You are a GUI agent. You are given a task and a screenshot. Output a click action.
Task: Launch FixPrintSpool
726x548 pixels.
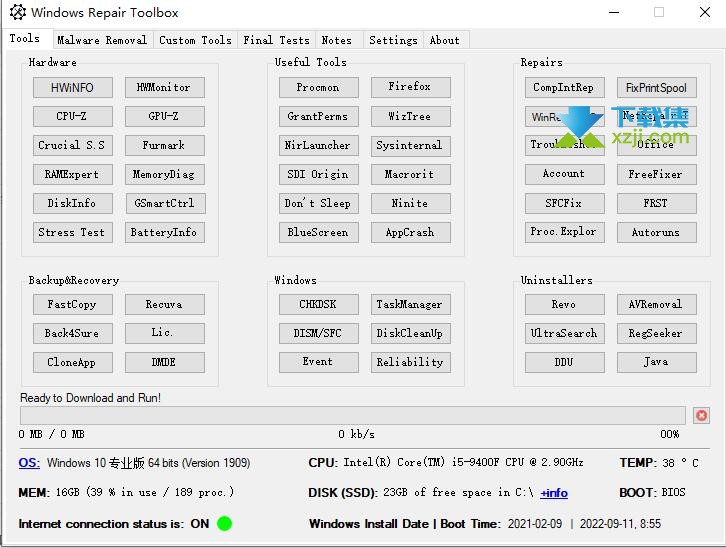[657, 87]
